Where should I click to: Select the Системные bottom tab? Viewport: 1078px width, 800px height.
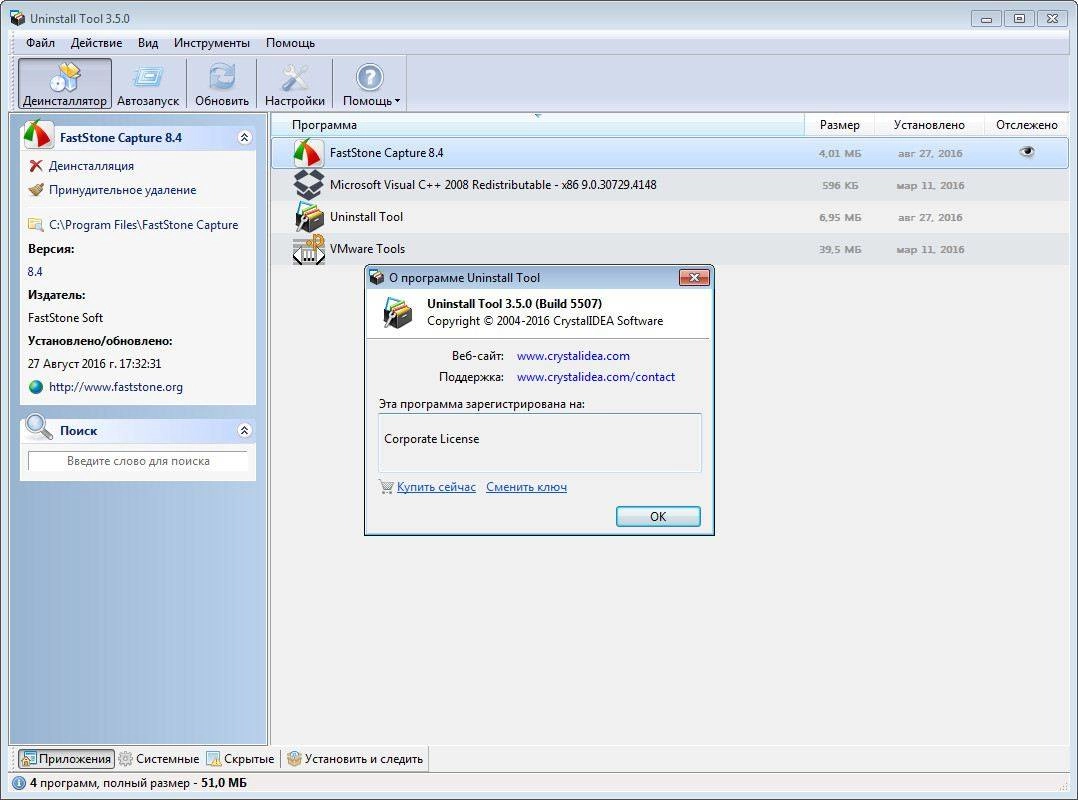[159, 759]
